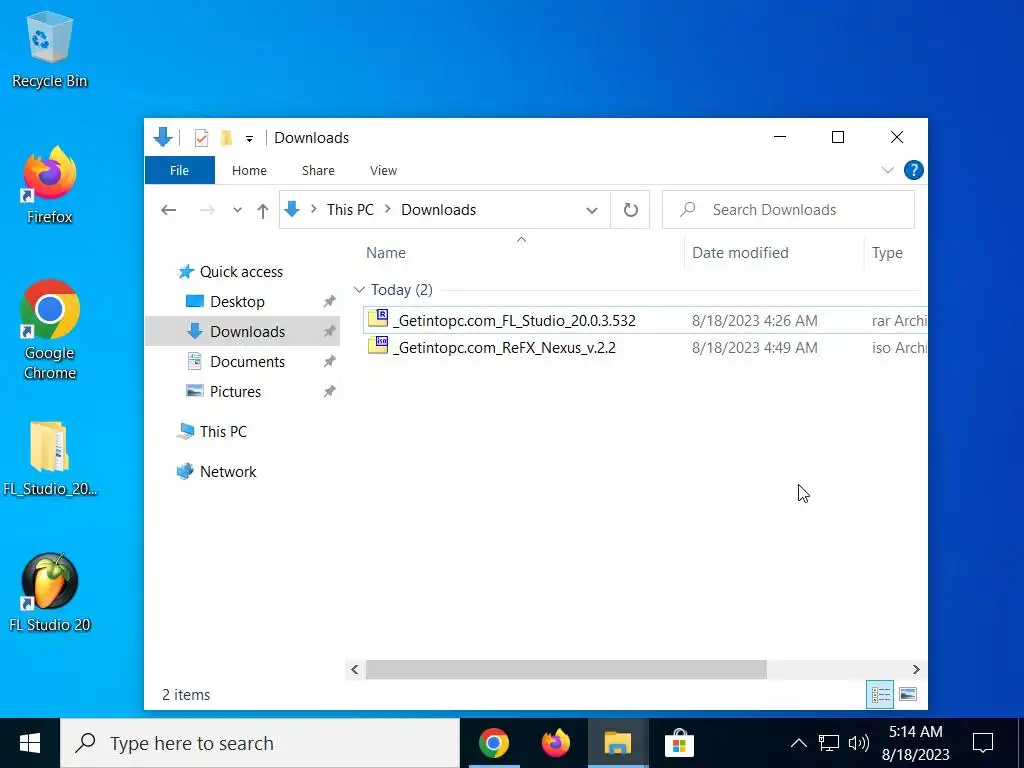This screenshot has height=768, width=1024.
Task: Click the Properties icon in quick access toolbar
Action: (x=201, y=138)
